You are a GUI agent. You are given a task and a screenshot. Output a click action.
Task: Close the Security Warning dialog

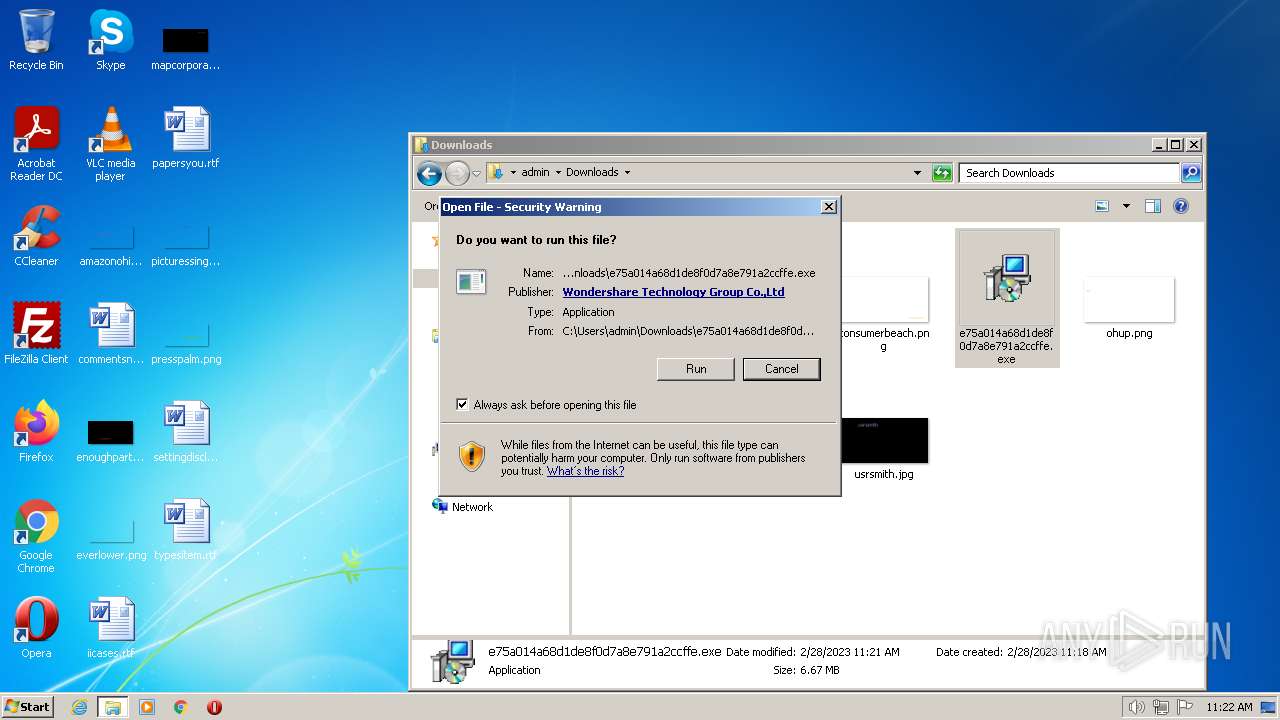click(x=828, y=207)
